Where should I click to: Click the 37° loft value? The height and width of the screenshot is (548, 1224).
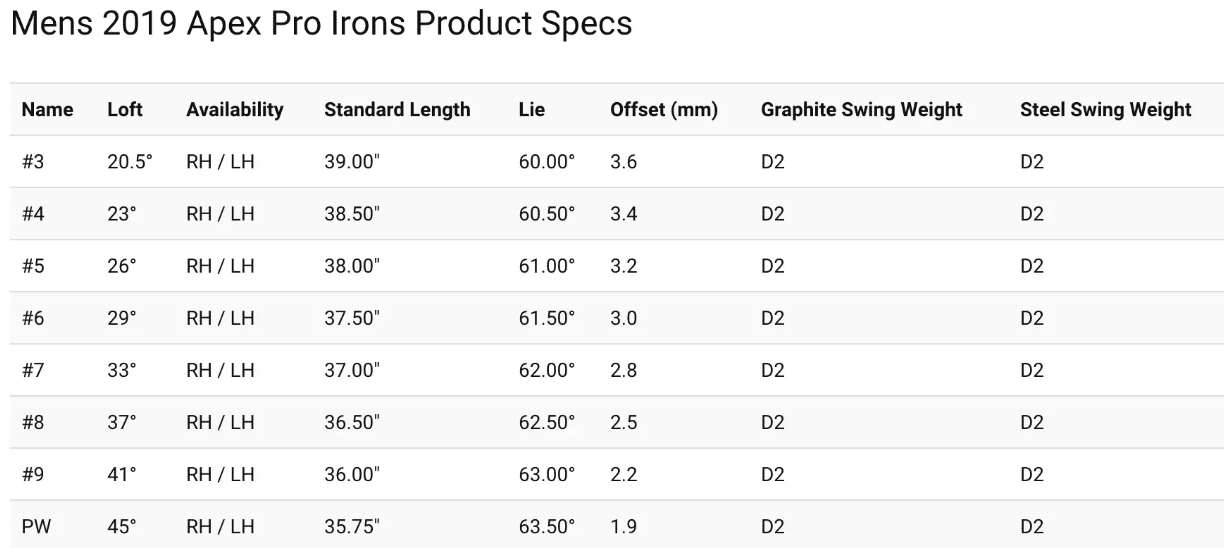pos(122,422)
